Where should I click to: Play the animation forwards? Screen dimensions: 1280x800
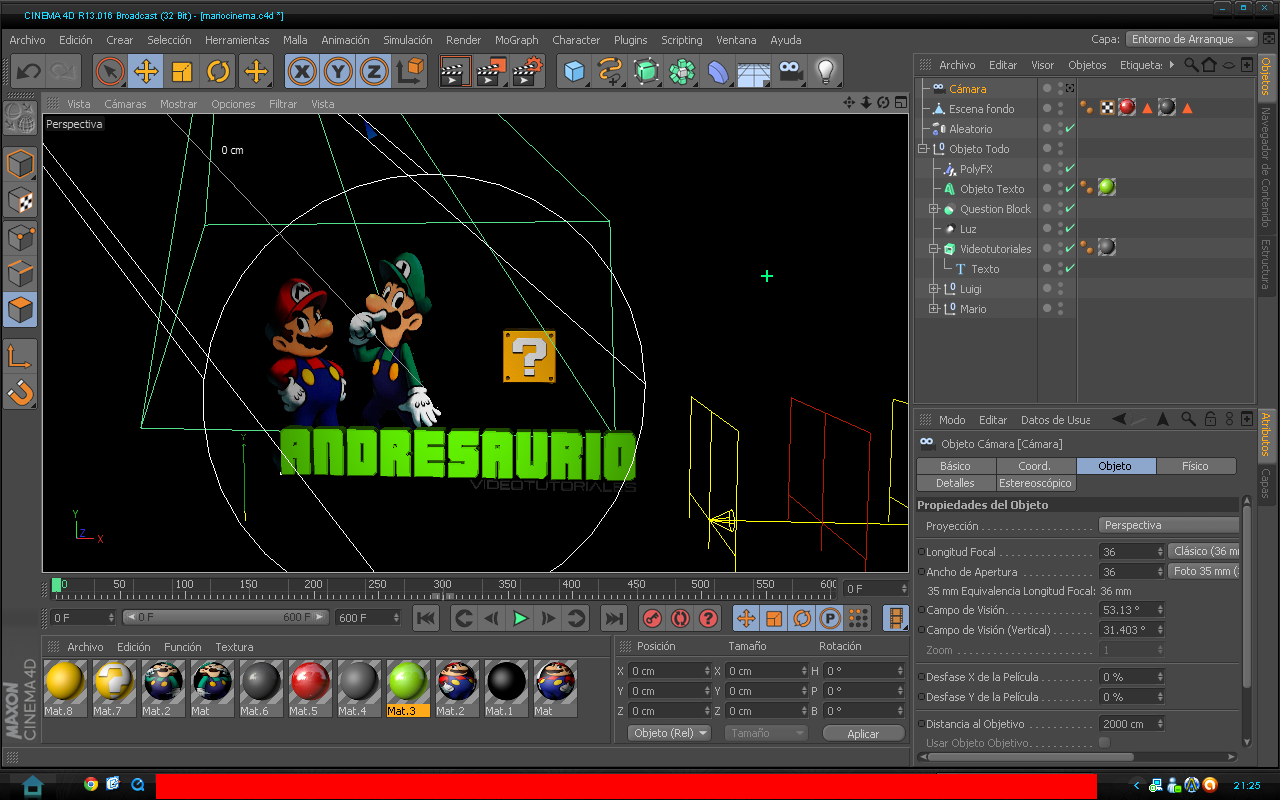point(520,618)
